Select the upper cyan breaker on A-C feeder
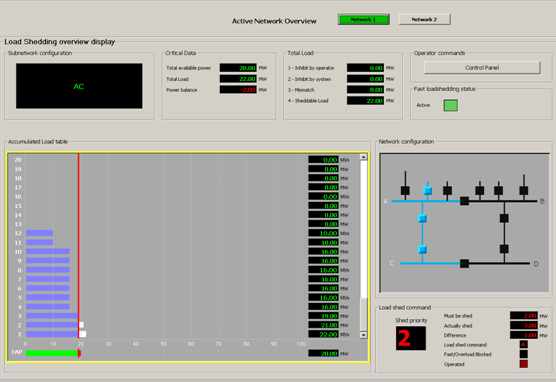Image resolution: width=556 pixels, height=382 pixels. [x=422, y=218]
